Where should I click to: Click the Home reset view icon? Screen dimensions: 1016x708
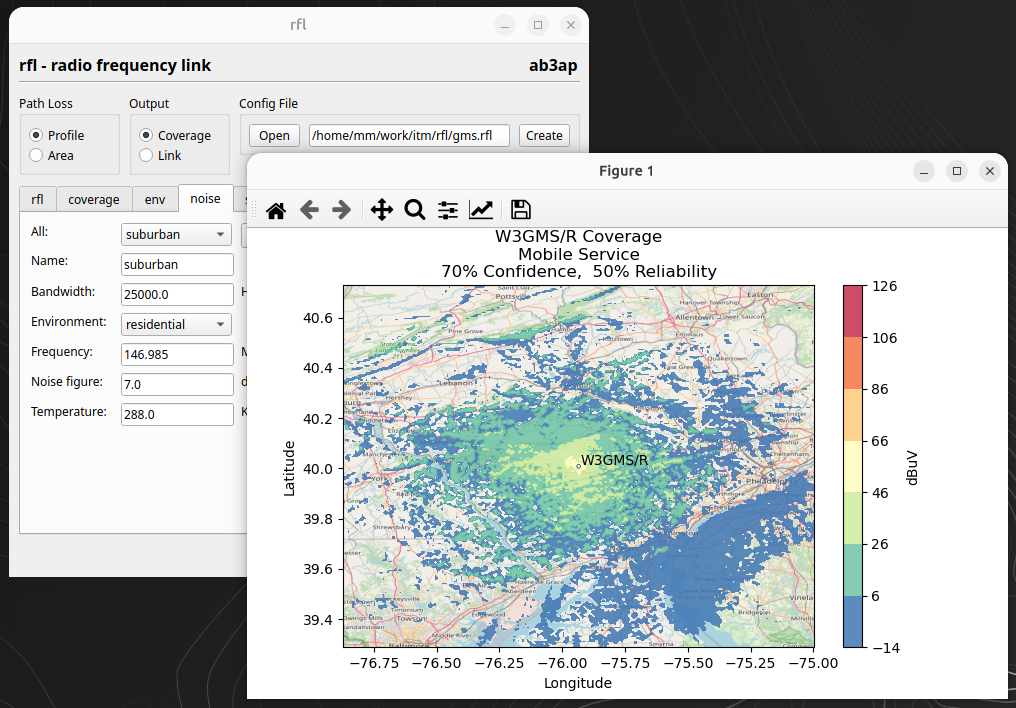[x=276, y=210]
